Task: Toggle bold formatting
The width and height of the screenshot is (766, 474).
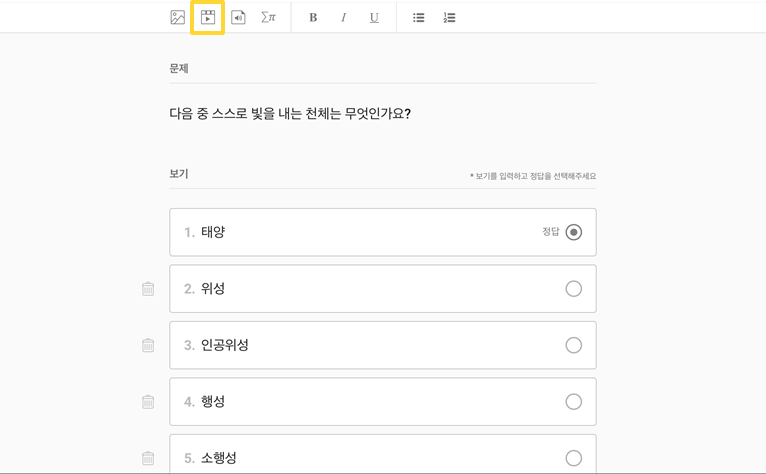Action: coord(313,18)
